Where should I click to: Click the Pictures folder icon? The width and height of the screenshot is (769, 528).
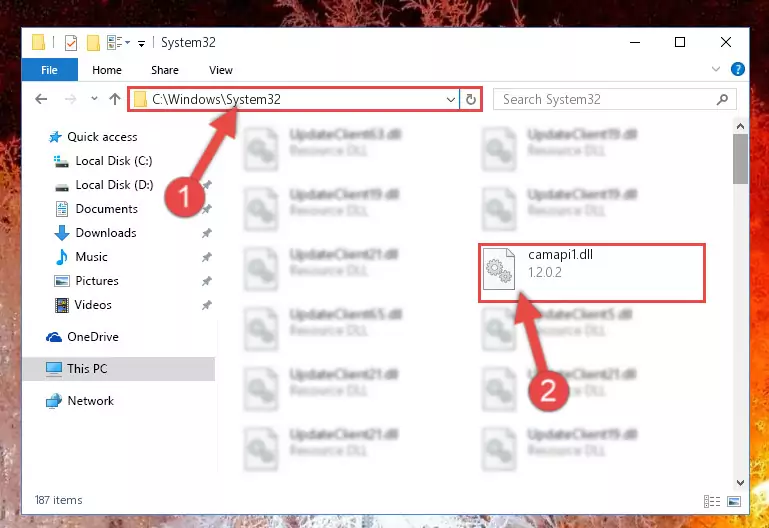tap(62, 281)
